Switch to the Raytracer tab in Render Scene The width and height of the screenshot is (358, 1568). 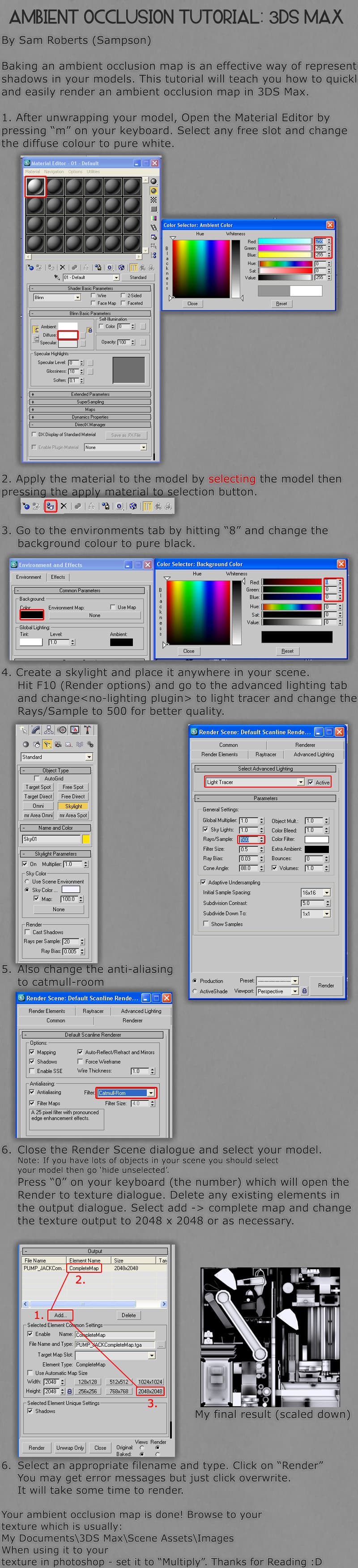coord(266,754)
